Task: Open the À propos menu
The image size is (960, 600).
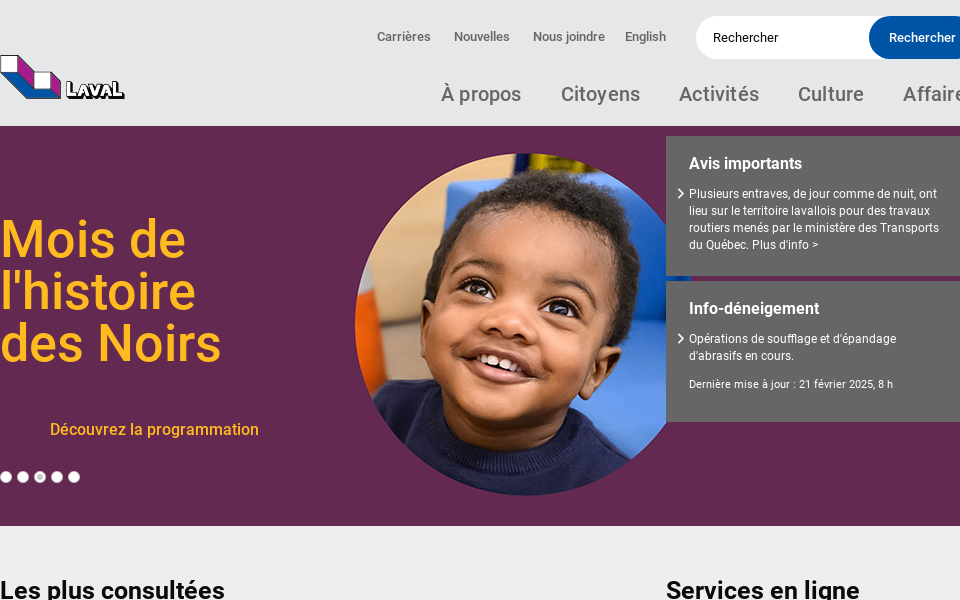Action: 481,94
